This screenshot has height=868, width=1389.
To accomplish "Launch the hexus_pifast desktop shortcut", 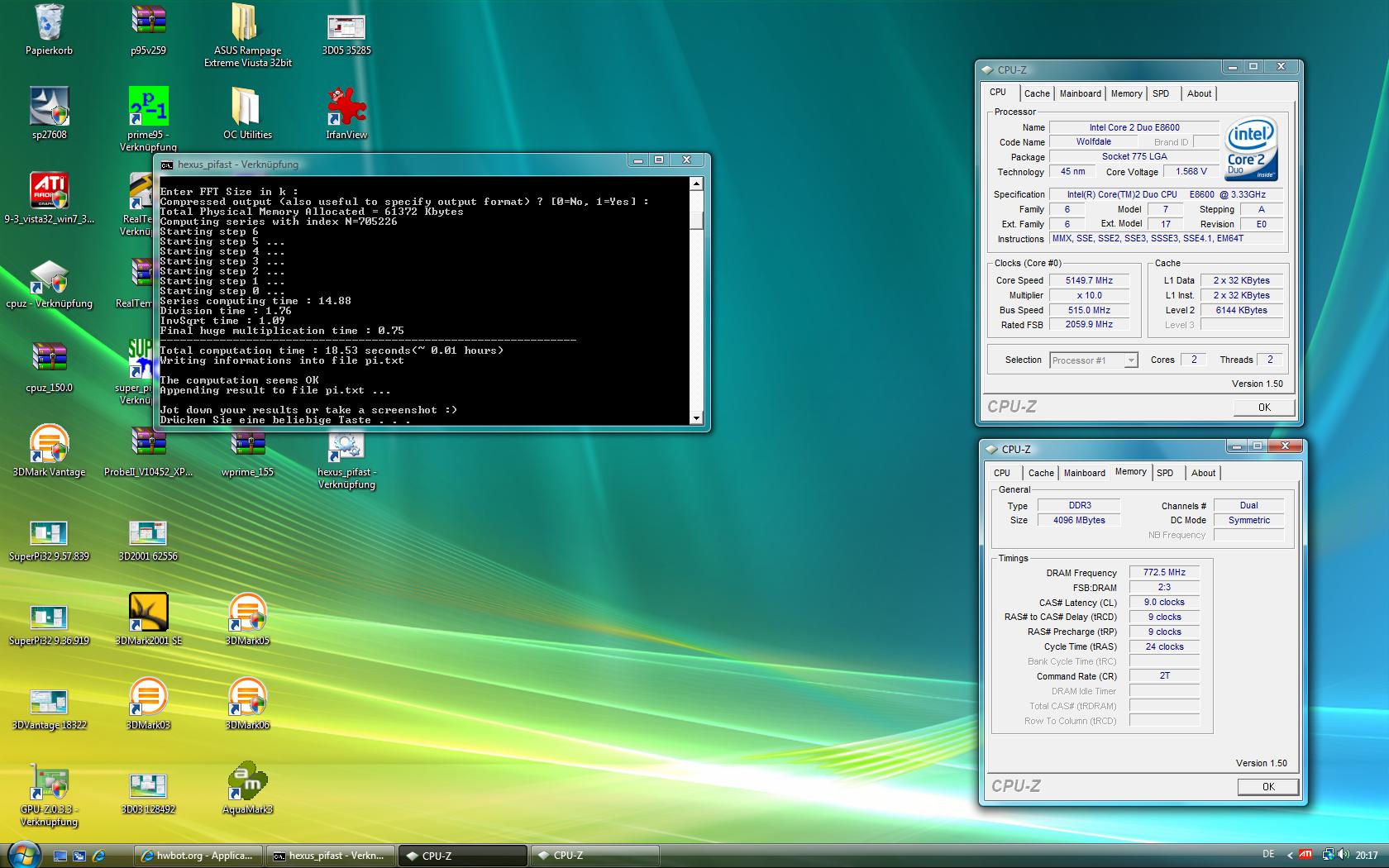I will [346, 461].
